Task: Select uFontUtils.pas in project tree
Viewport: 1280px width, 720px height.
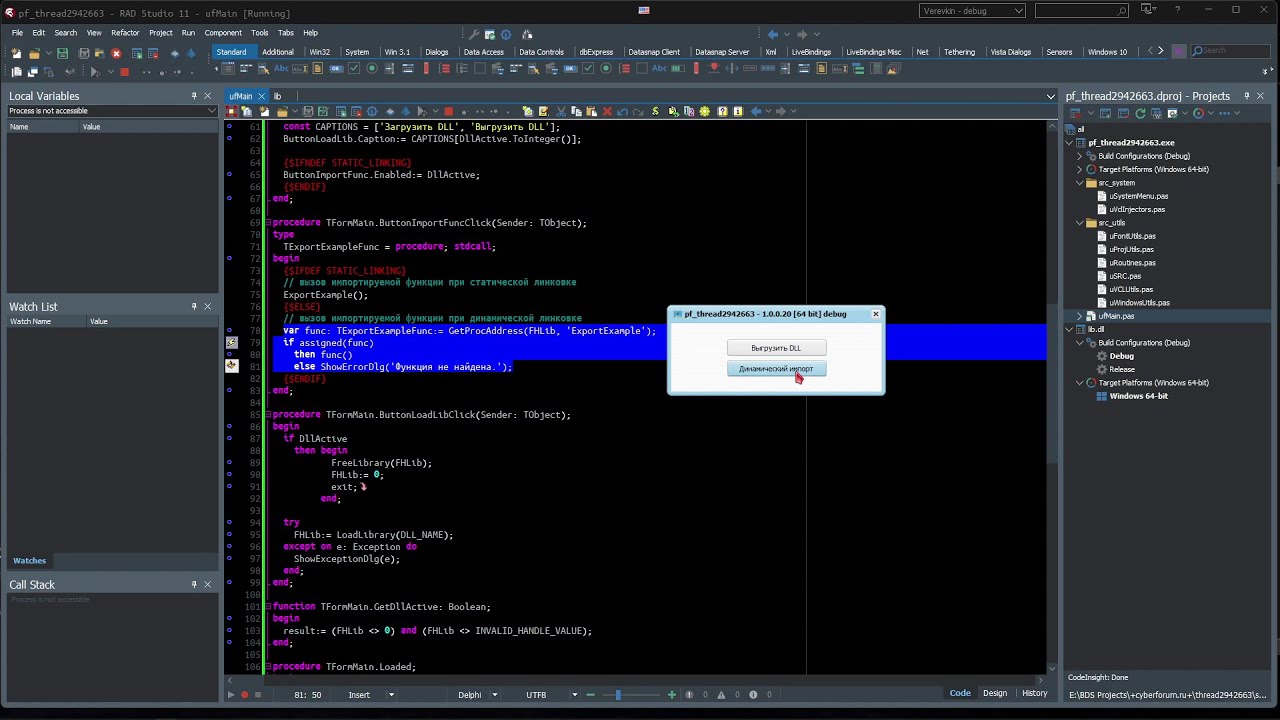Action: [x=1132, y=236]
